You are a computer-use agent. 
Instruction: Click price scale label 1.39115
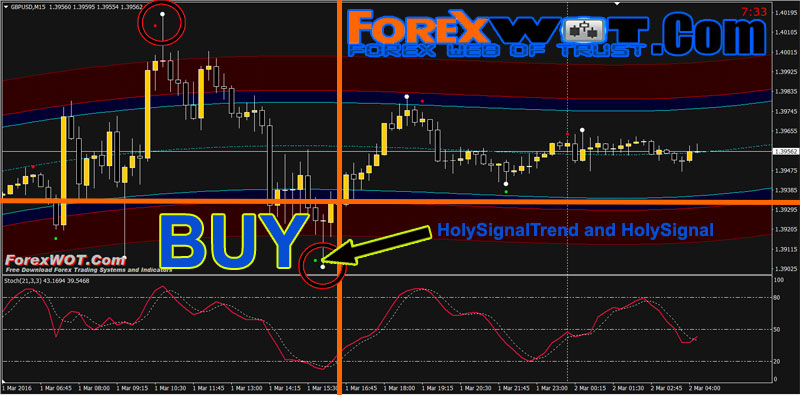[x=786, y=250]
